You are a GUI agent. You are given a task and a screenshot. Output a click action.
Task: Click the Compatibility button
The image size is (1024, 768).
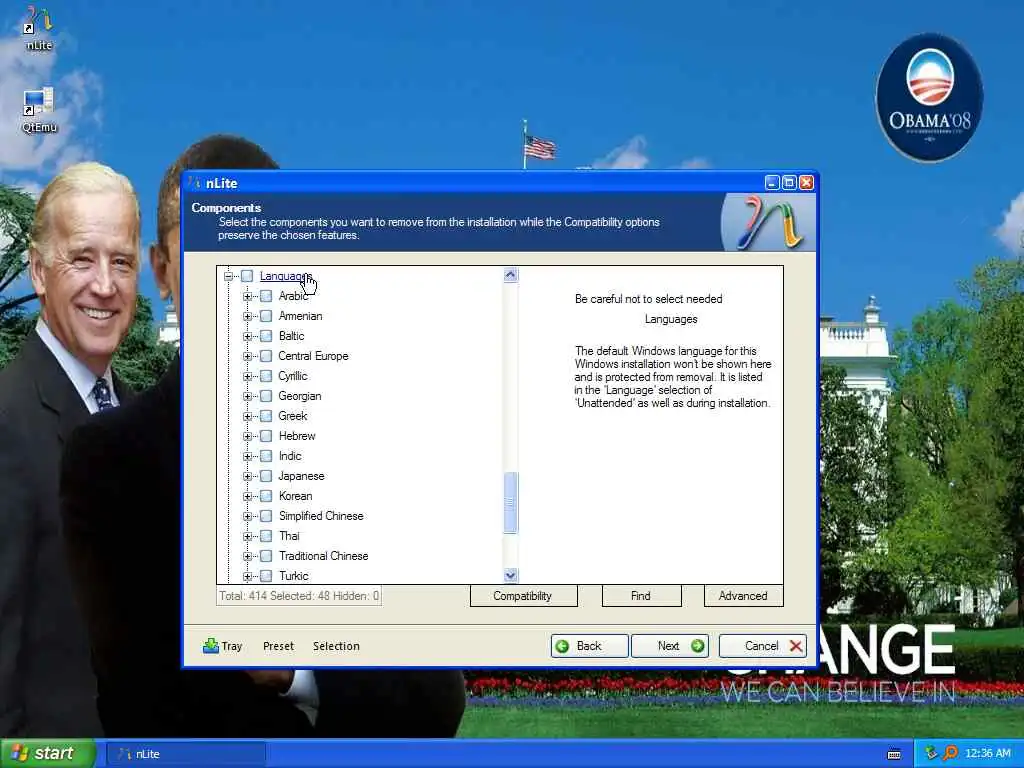click(x=523, y=596)
